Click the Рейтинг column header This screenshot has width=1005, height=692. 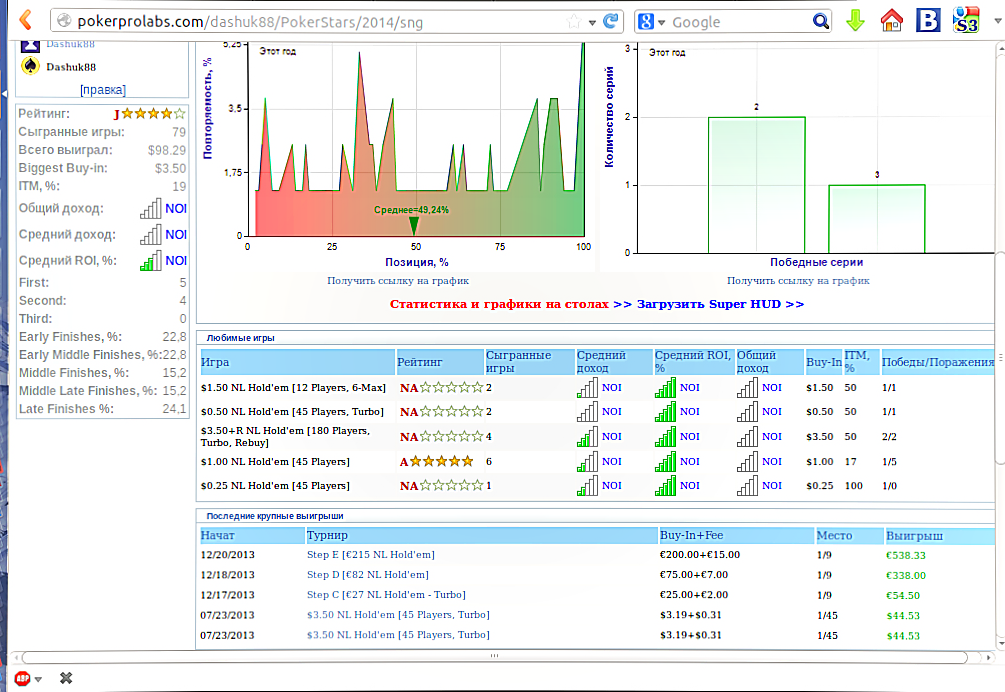coord(440,362)
